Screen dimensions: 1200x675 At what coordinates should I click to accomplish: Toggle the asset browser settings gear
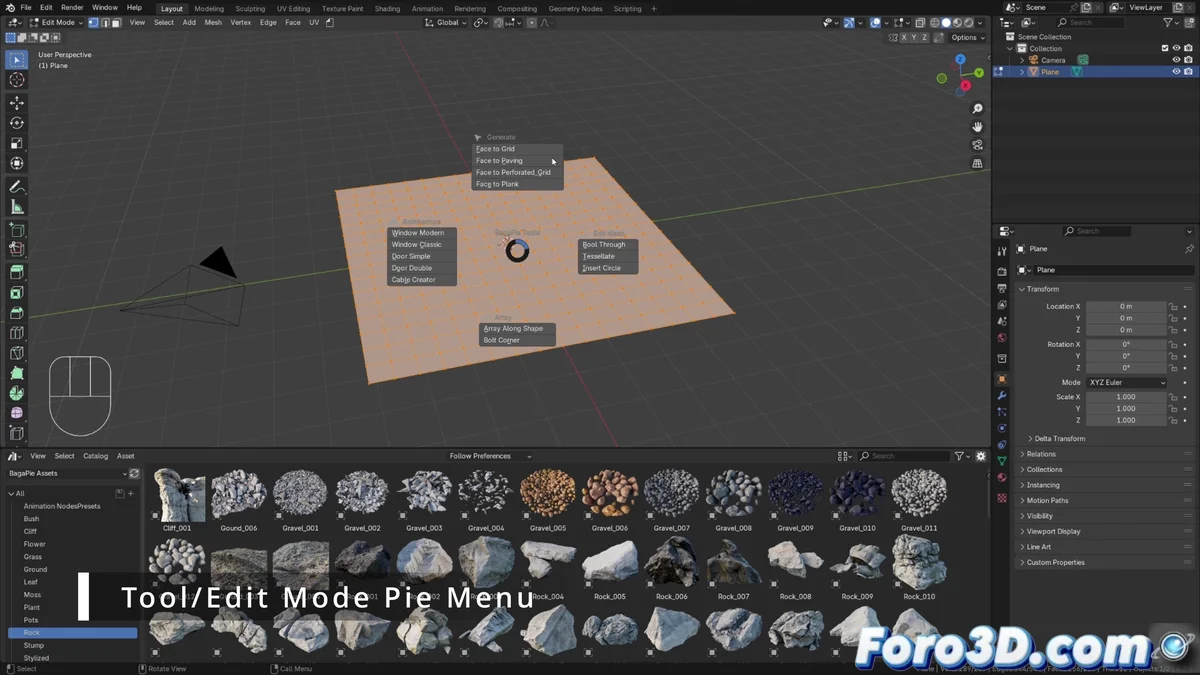tap(980, 456)
